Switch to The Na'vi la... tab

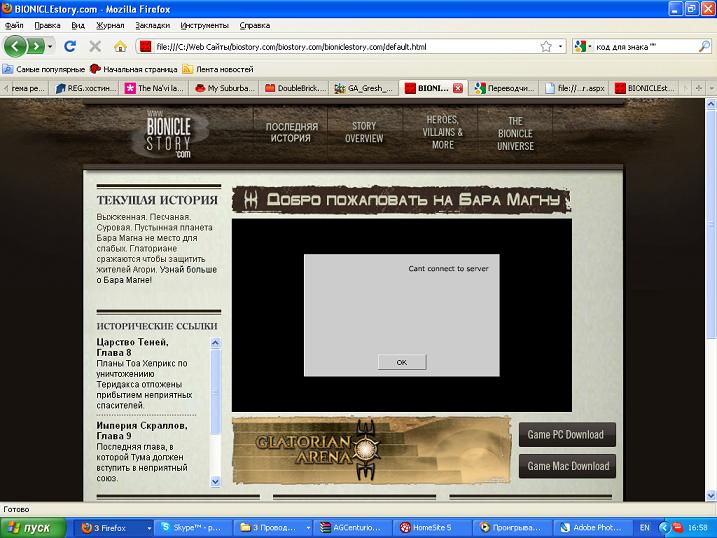(x=155, y=88)
